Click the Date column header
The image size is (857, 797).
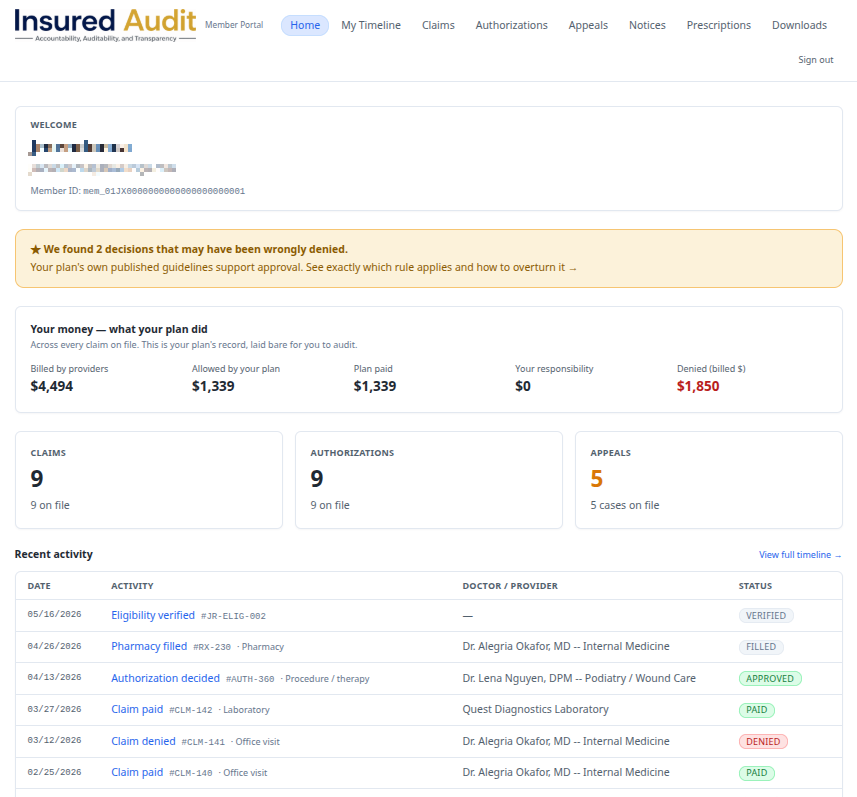[39, 586]
